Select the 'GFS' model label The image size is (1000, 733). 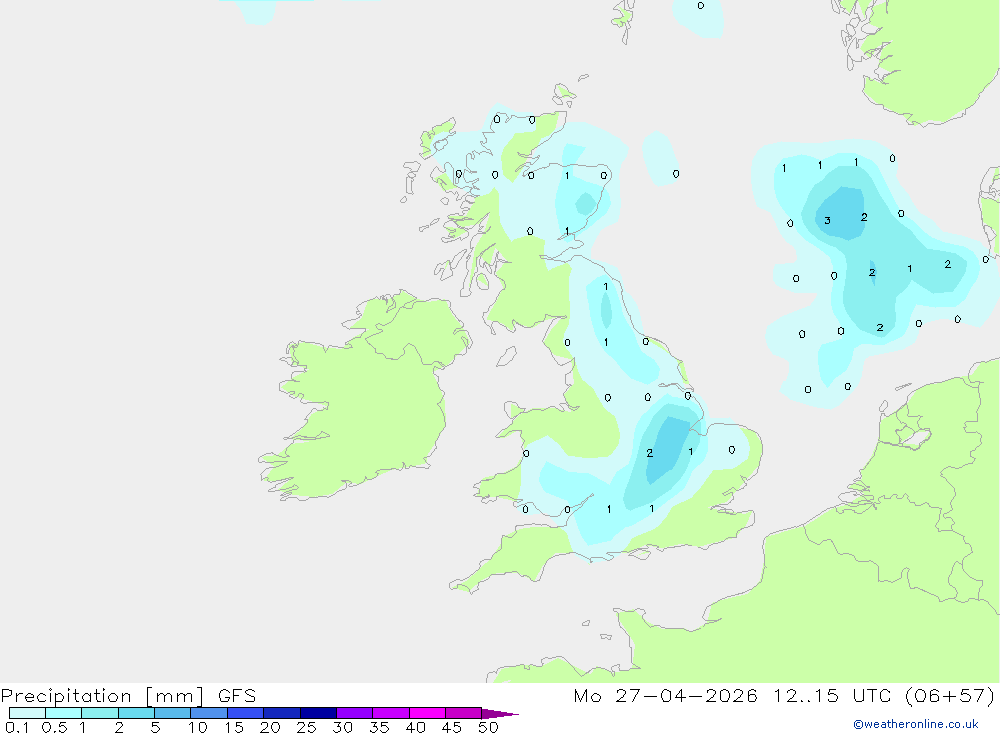pos(237,696)
